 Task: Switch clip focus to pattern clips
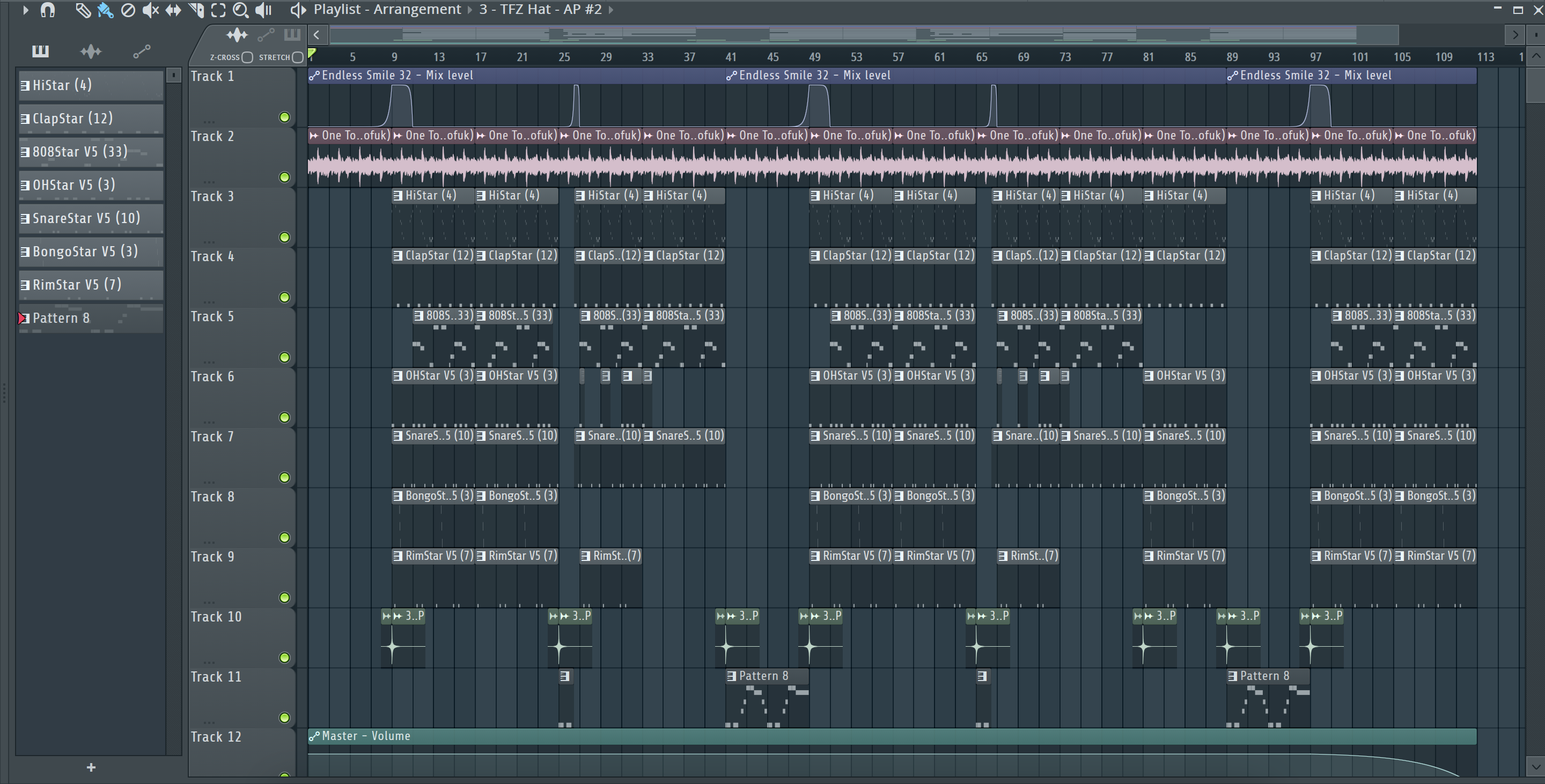point(292,34)
